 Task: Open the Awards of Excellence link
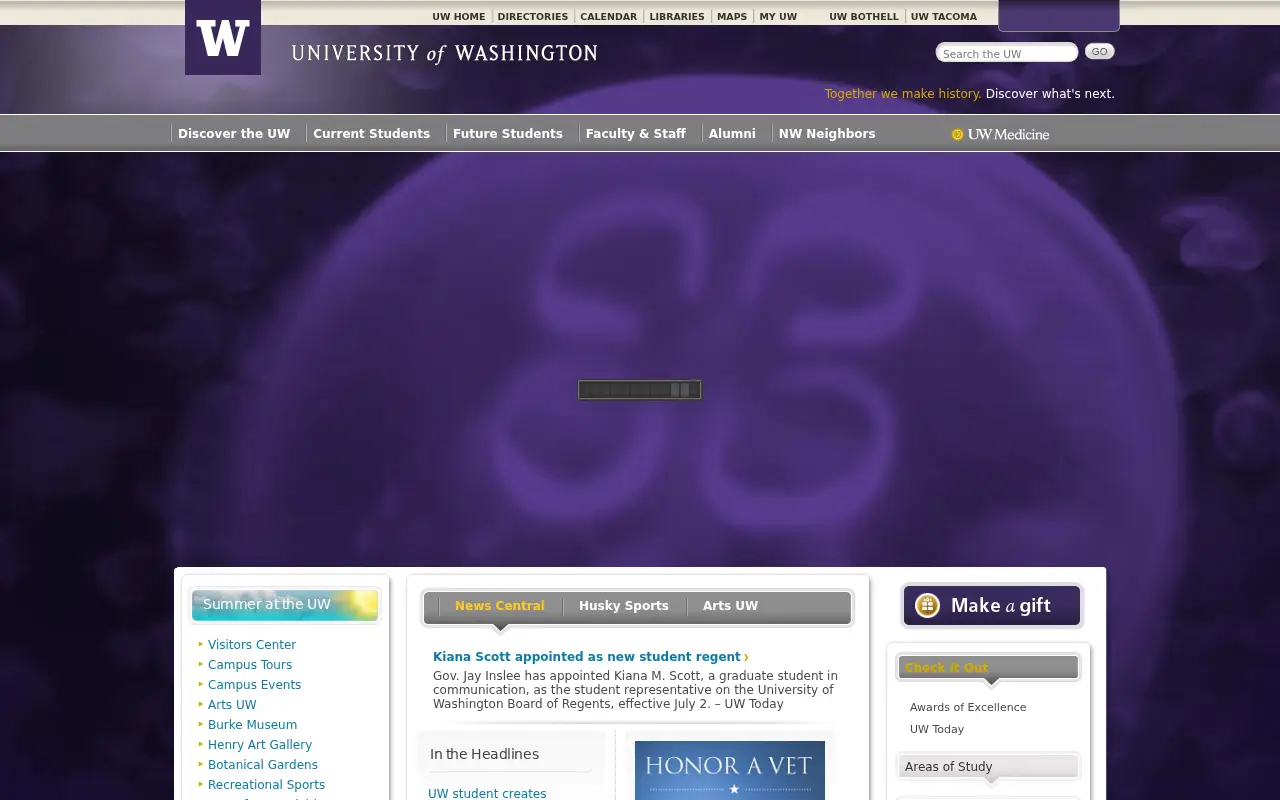[x=968, y=707]
